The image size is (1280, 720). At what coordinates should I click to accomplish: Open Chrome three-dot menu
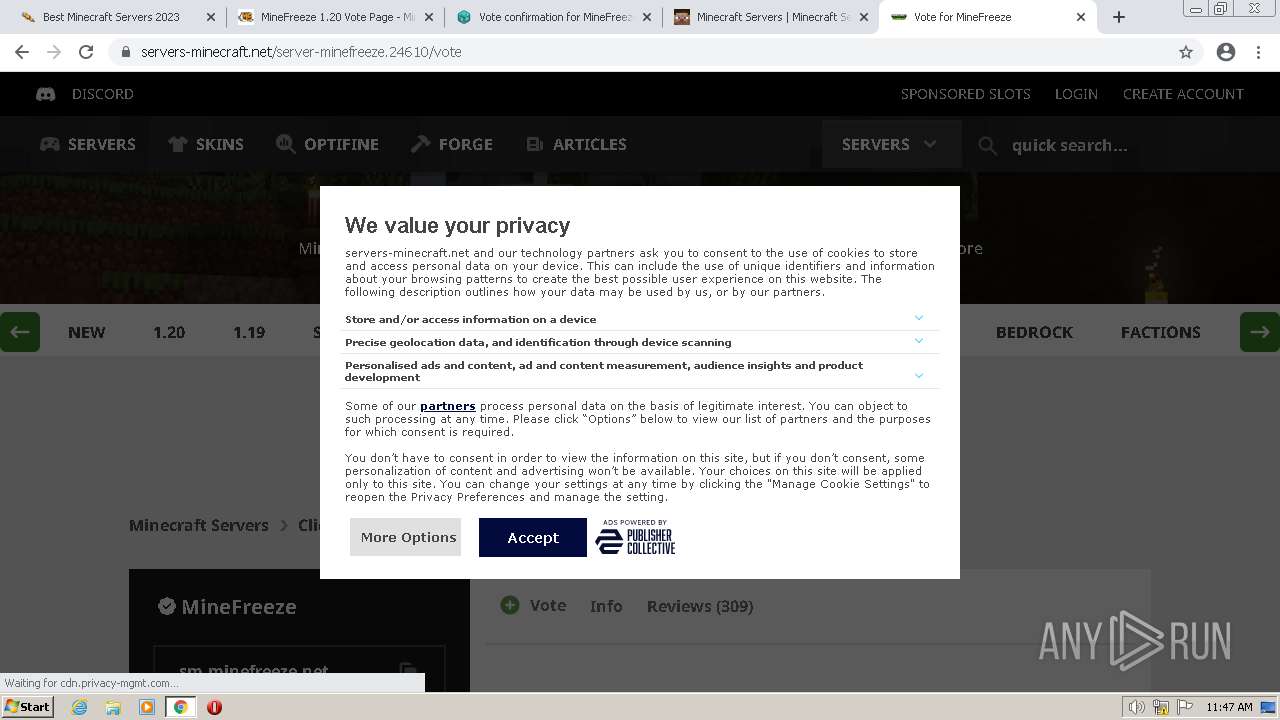coord(1259,52)
